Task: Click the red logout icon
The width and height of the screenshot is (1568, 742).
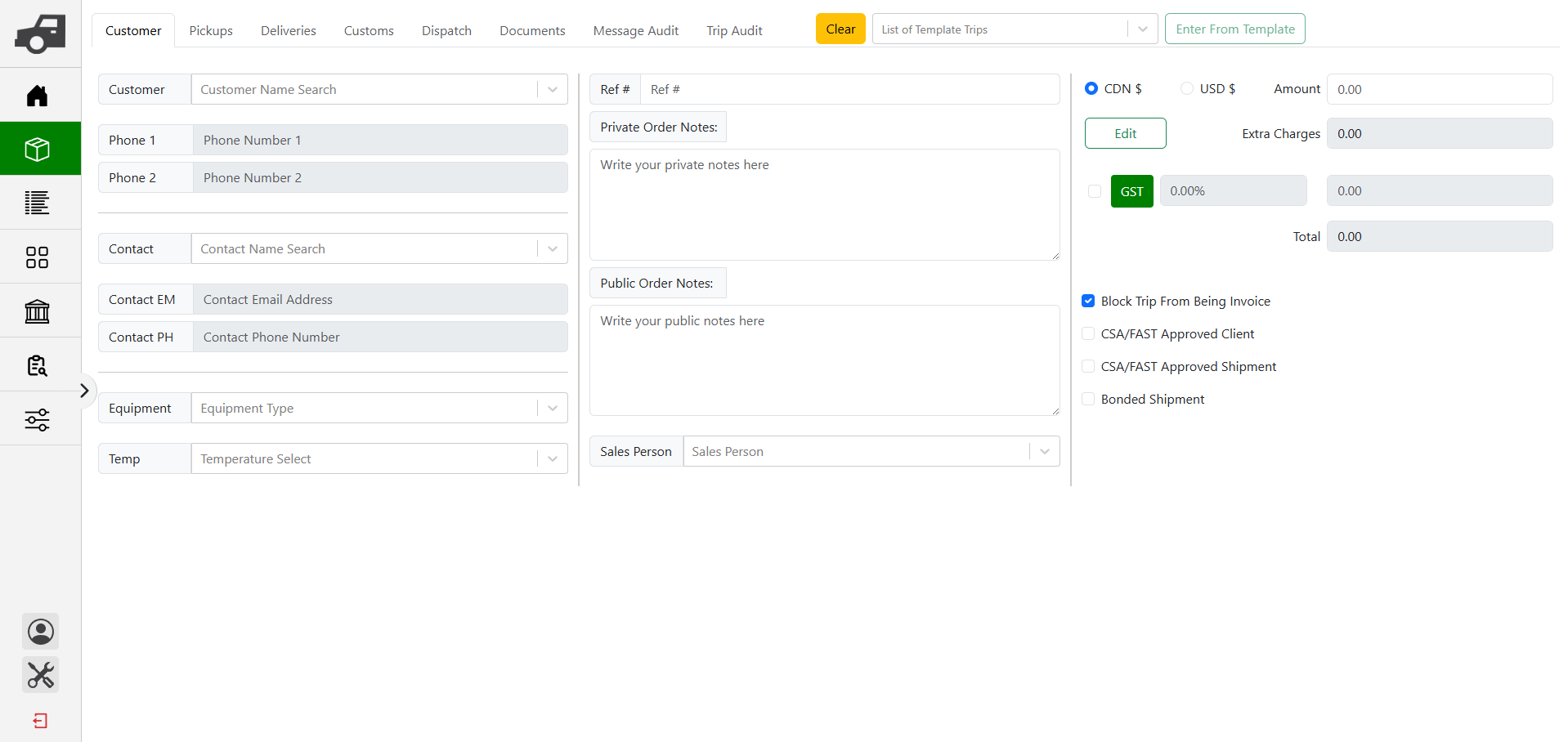Action: click(40, 721)
